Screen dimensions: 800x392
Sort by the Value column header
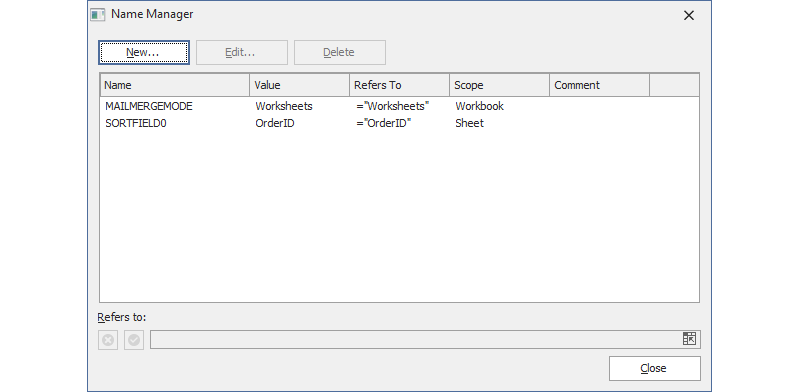(299, 85)
